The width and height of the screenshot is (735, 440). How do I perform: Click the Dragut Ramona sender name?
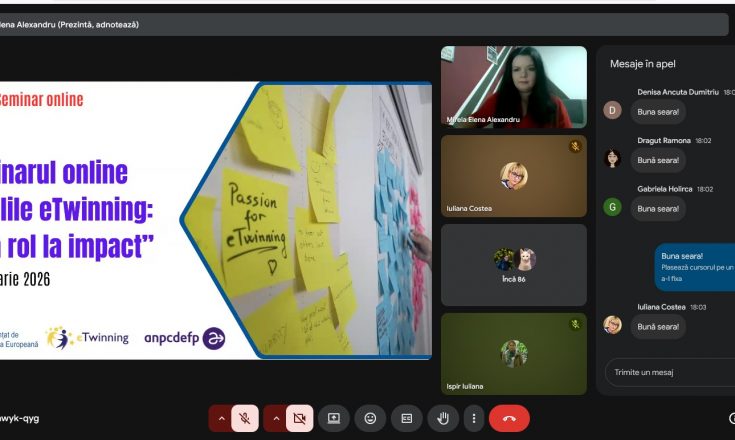[664, 141]
